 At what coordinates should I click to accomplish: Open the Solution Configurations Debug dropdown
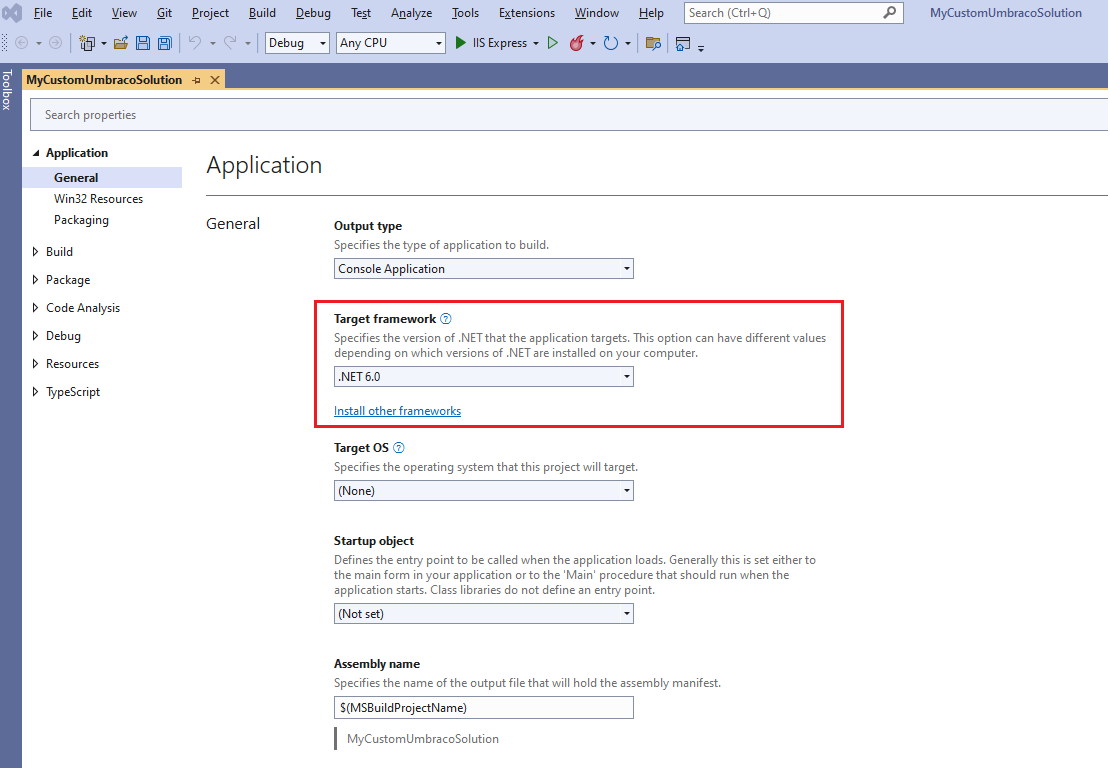click(297, 43)
